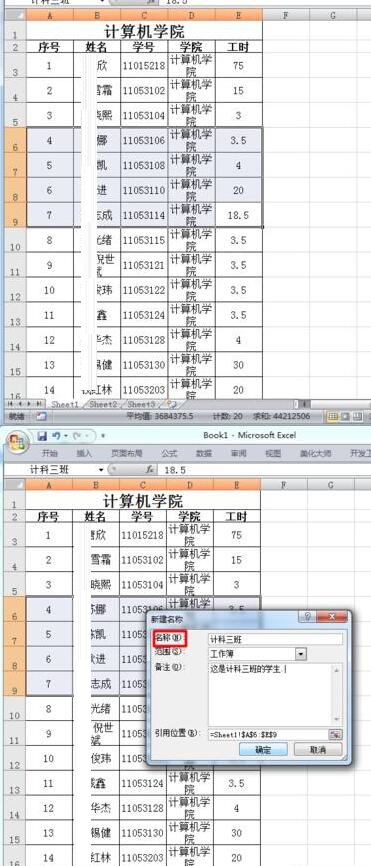Switch to Normal view via status bar icon

pos(333,416)
